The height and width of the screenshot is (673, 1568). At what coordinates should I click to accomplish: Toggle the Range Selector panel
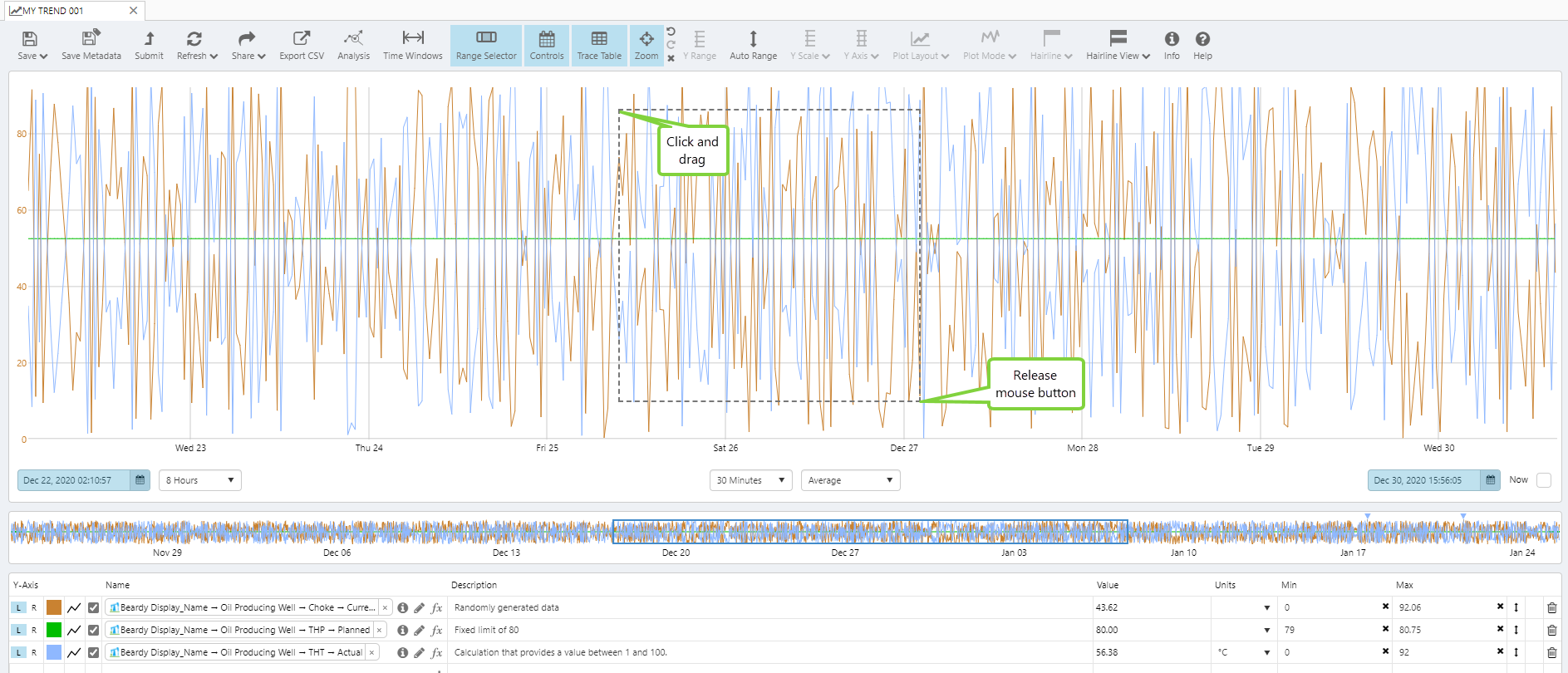(486, 45)
